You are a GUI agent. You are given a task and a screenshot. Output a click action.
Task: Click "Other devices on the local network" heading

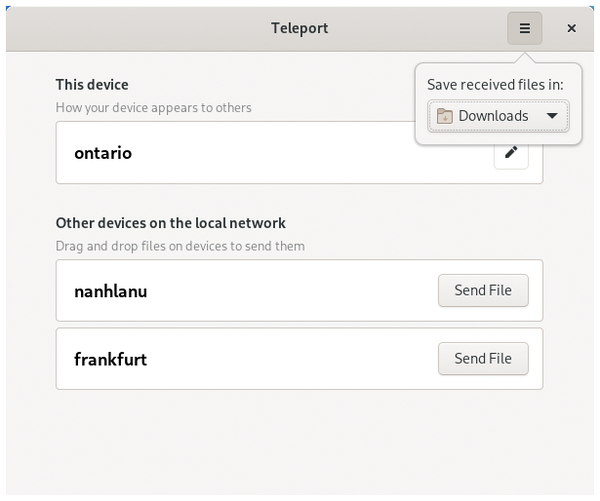171,223
